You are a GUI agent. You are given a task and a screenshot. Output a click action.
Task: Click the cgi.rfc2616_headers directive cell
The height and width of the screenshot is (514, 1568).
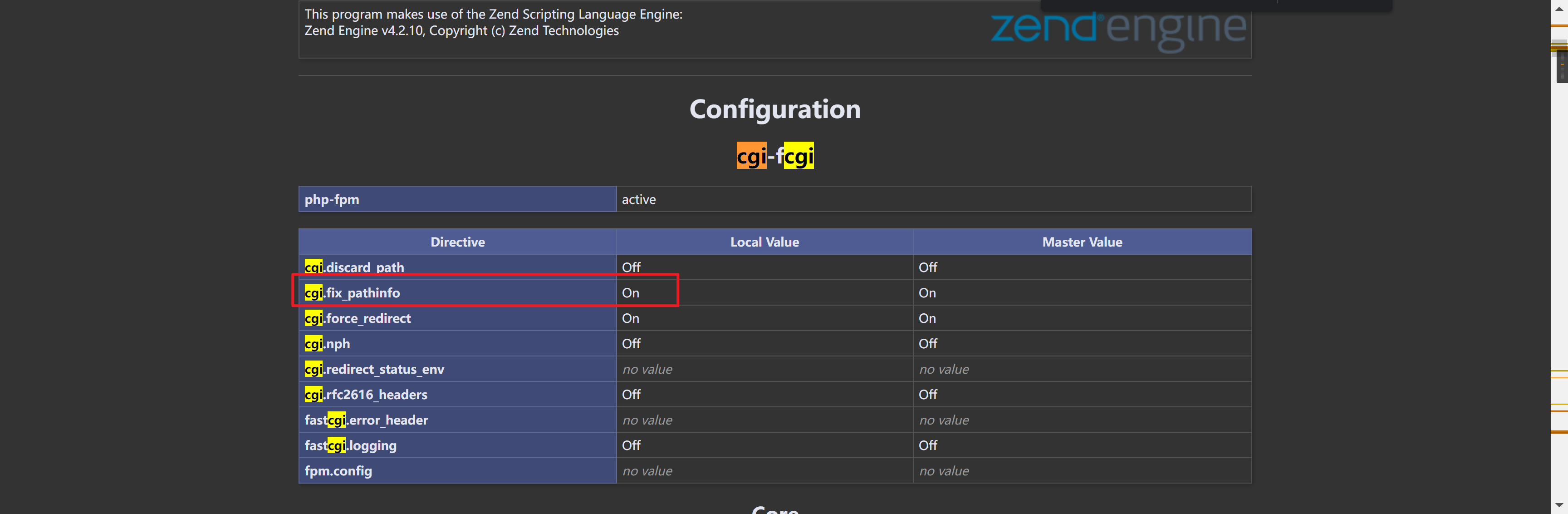pyautogui.click(x=457, y=395)
